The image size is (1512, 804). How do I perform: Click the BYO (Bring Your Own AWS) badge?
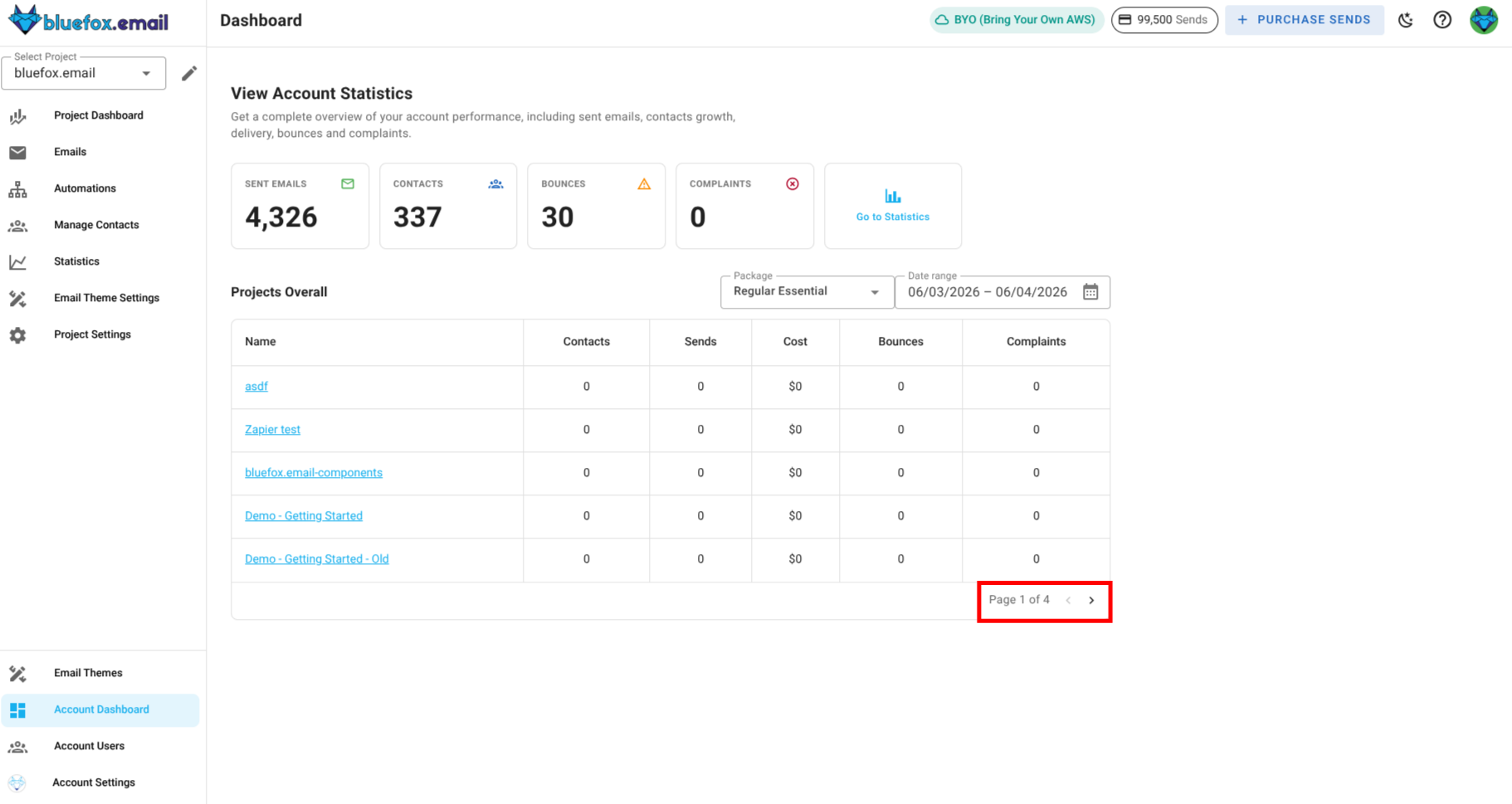click(1016, 19)
